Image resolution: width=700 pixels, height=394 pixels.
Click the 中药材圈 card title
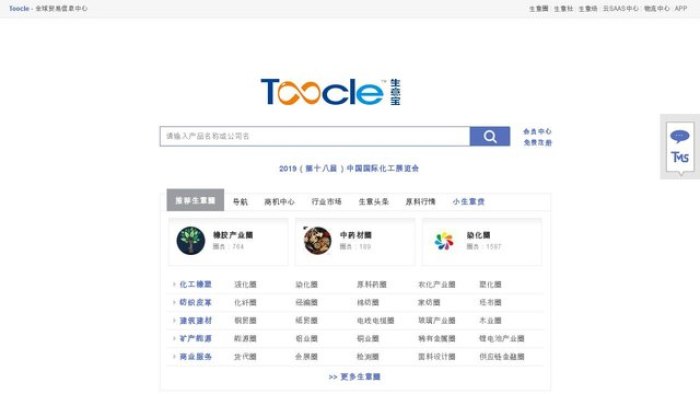point(356,235)
